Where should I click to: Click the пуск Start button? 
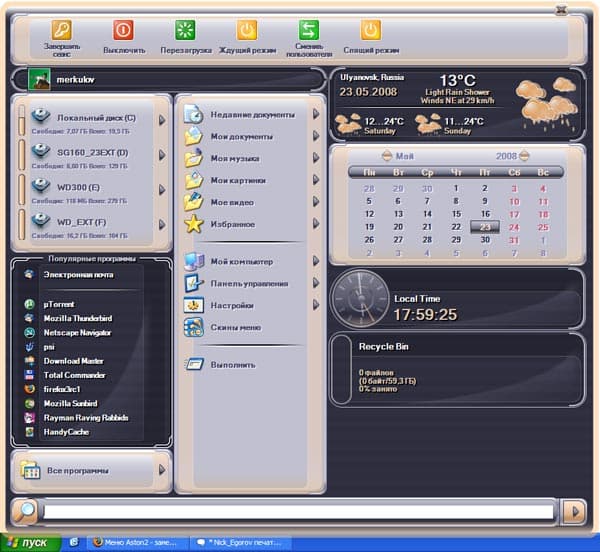click(x=30, y=542)
